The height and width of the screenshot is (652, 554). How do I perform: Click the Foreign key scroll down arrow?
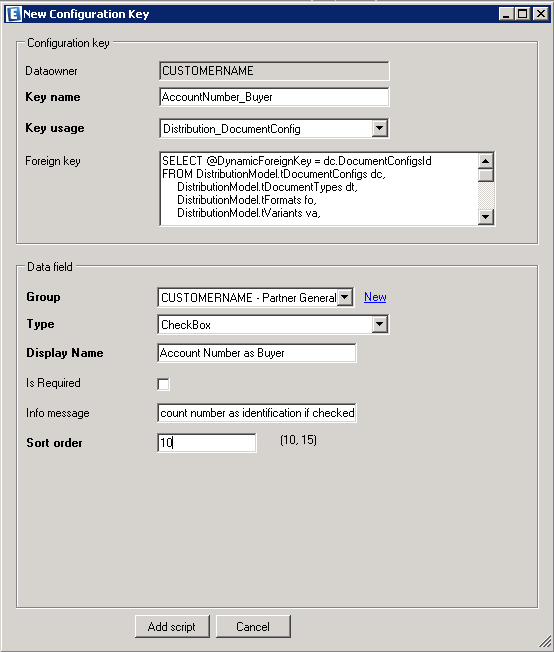(485, 217)
